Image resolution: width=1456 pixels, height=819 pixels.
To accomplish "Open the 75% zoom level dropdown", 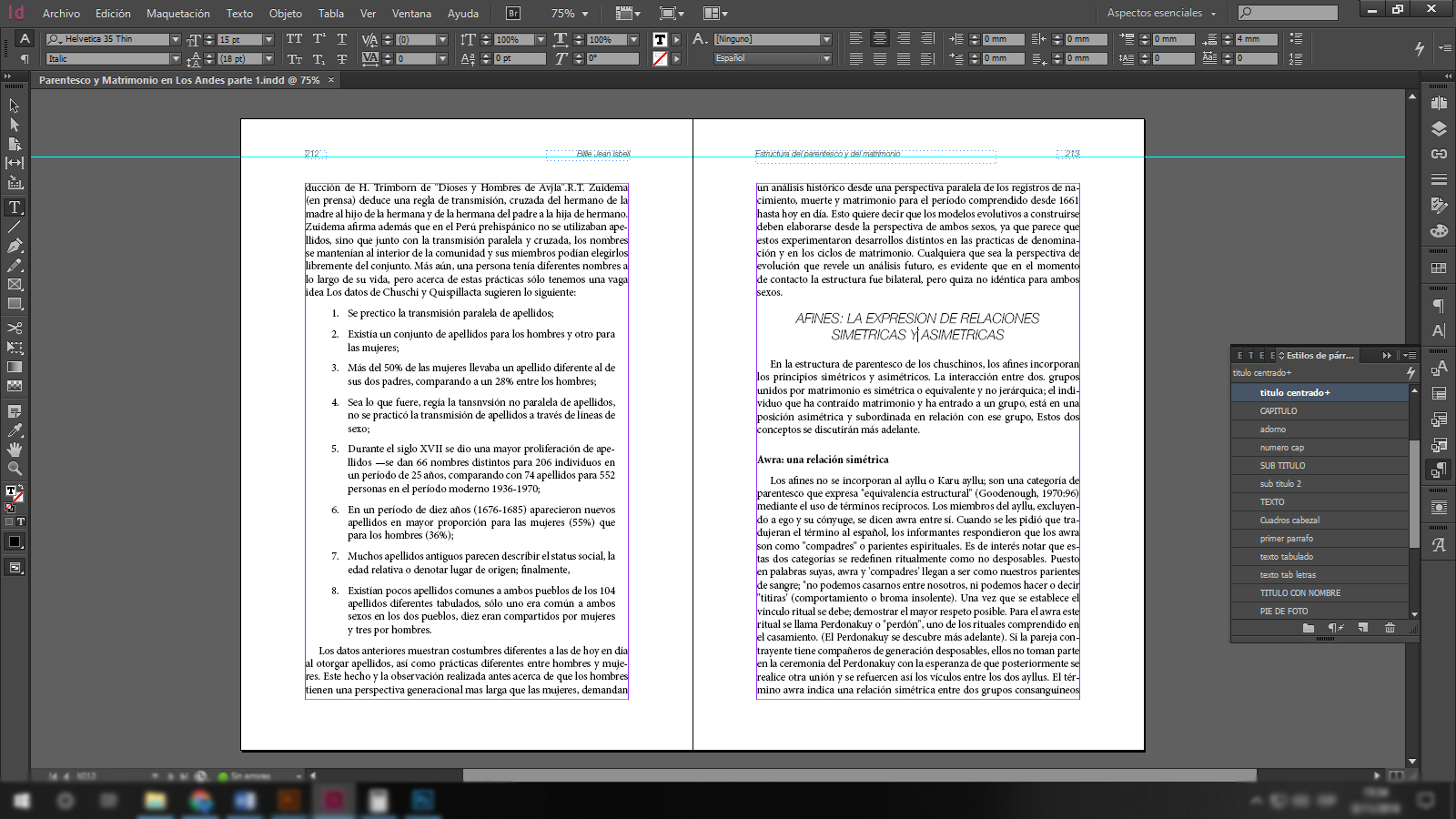I will click(585, 14).
